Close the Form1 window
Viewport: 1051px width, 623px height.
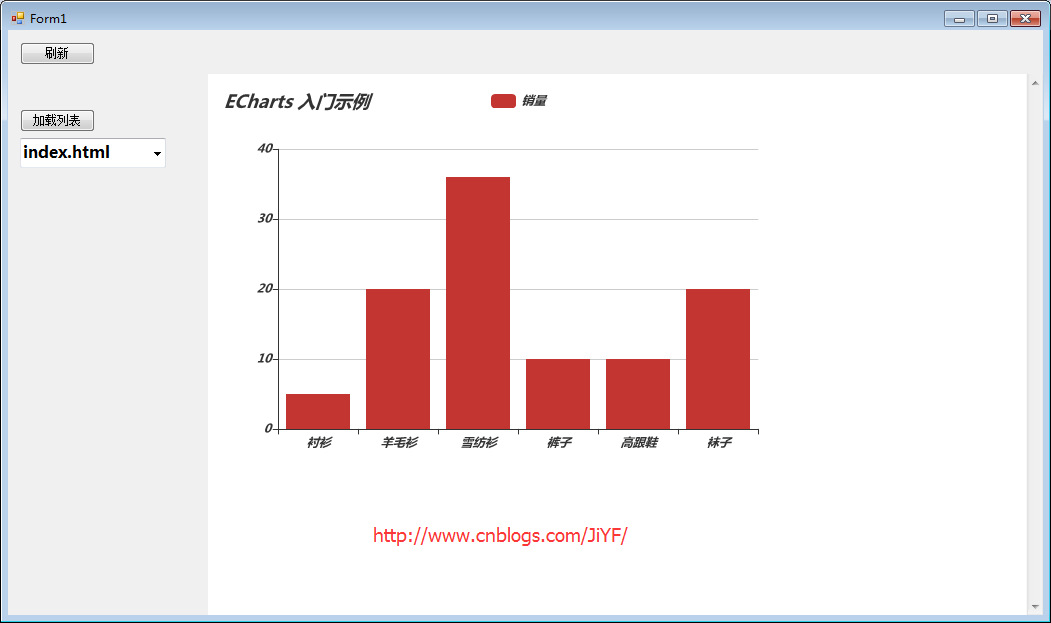click(x=1026, y=19)
